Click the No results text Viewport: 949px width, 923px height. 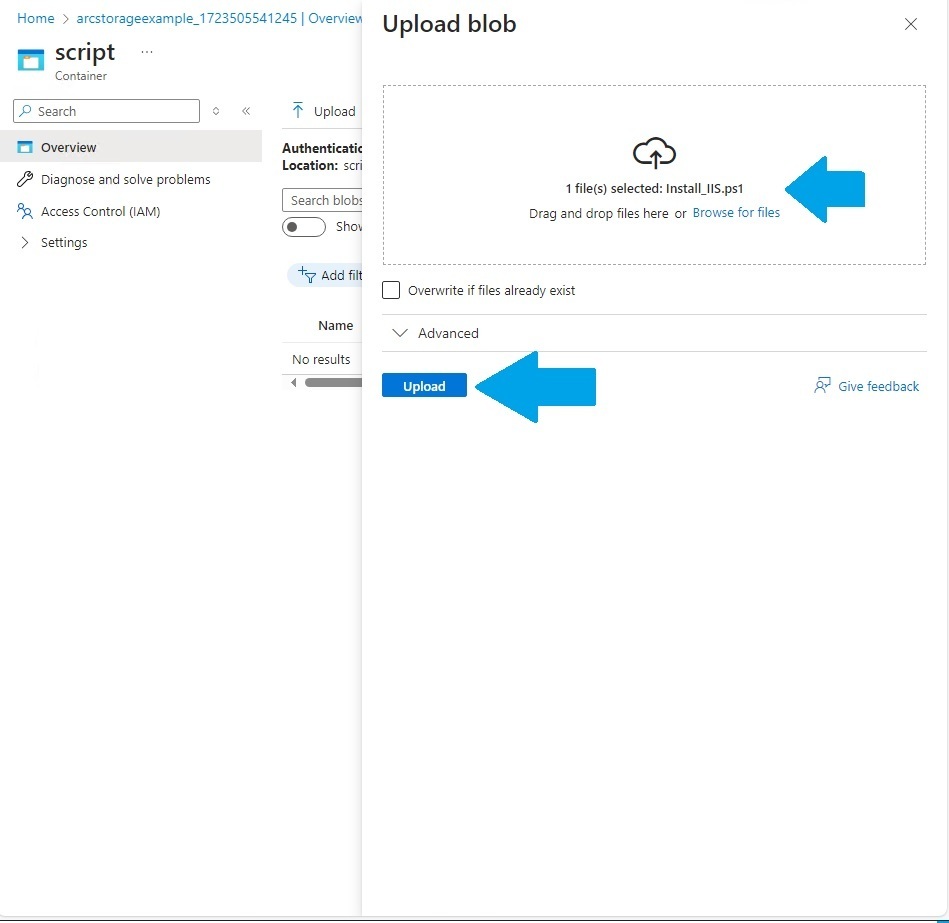(321, 359)
